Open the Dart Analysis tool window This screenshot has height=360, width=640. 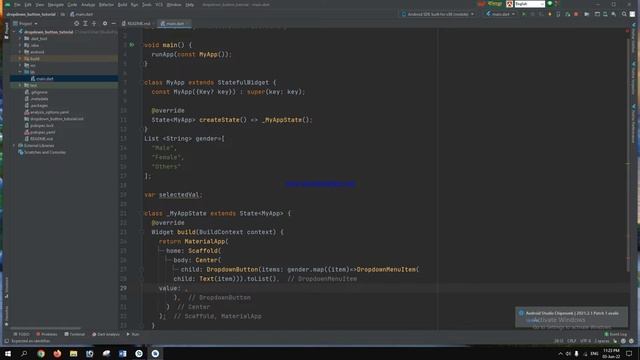pos(106,334)
